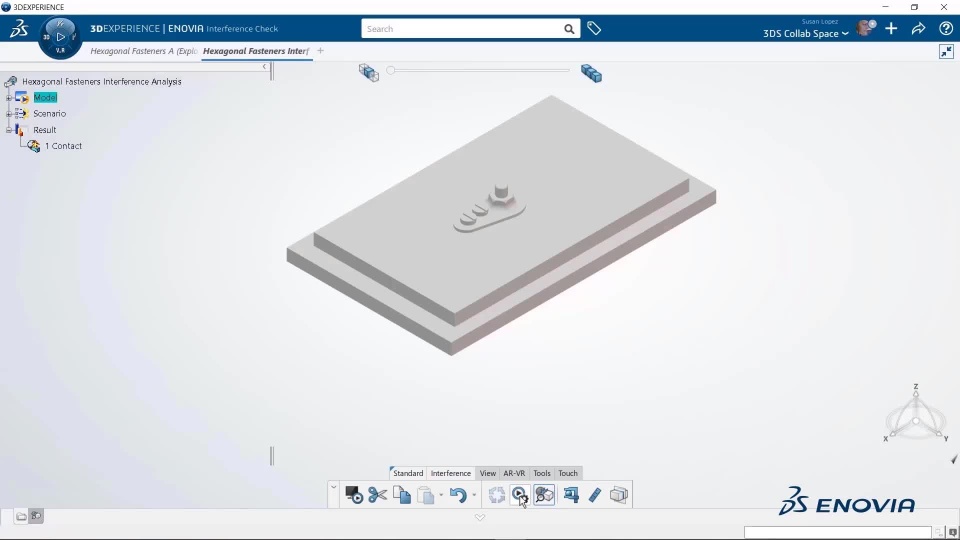The image size is (960, 540).
Task: Expand the action bar bottom chevron
Action: point(480,517)
